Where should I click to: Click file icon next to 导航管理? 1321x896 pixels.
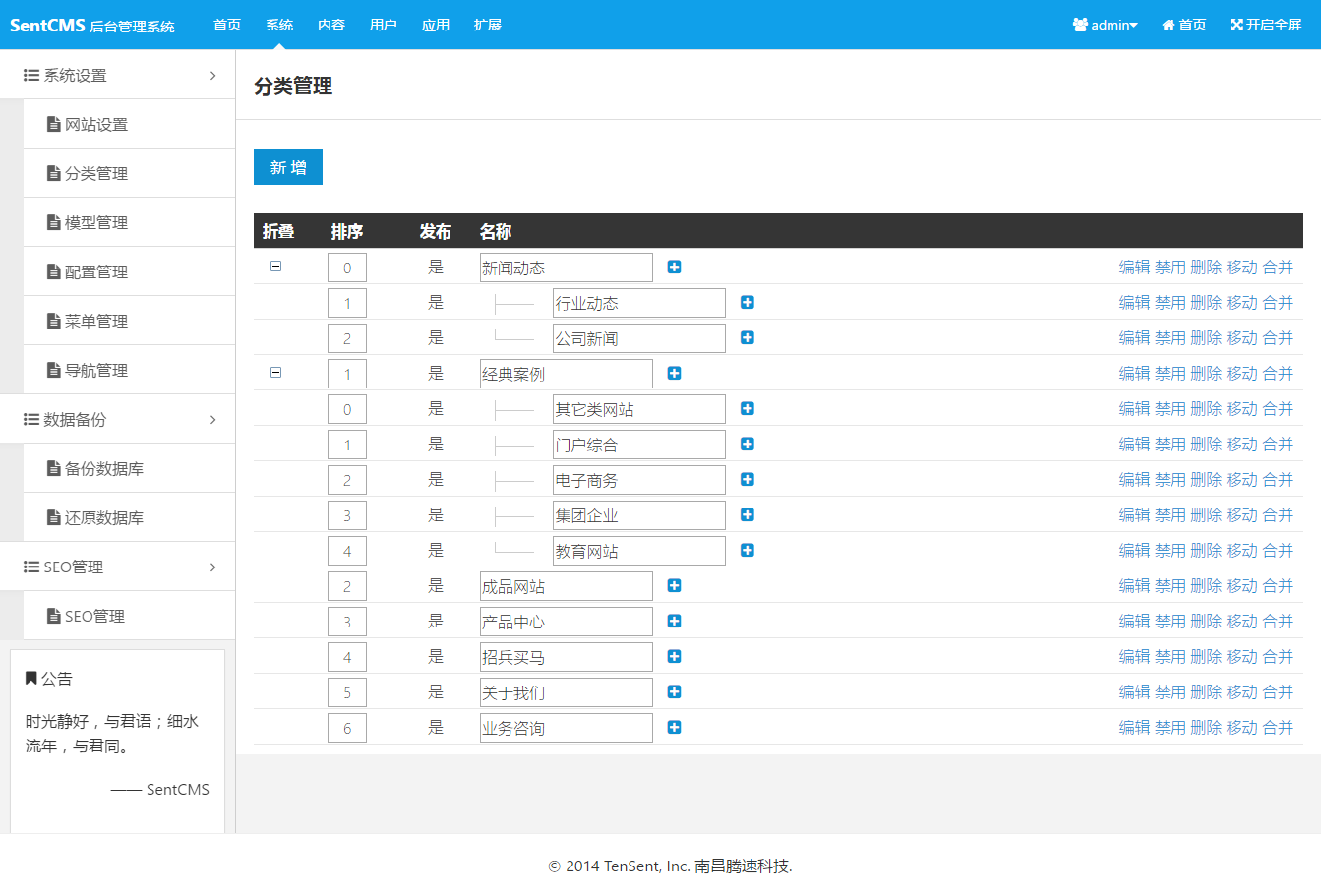(54, 370)
